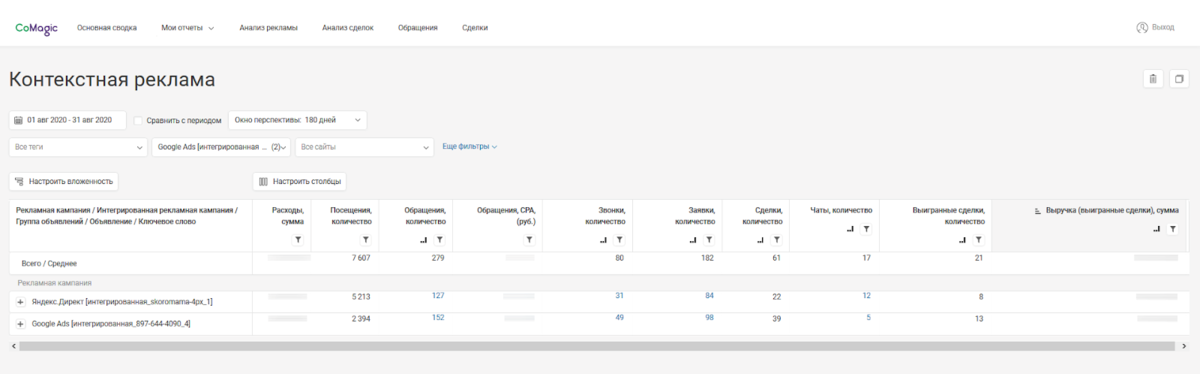Filter the Выигранные сделки, количество column
Image resolution: width=1200 pixels, height=374 pixels.
(x=978, y=240)
